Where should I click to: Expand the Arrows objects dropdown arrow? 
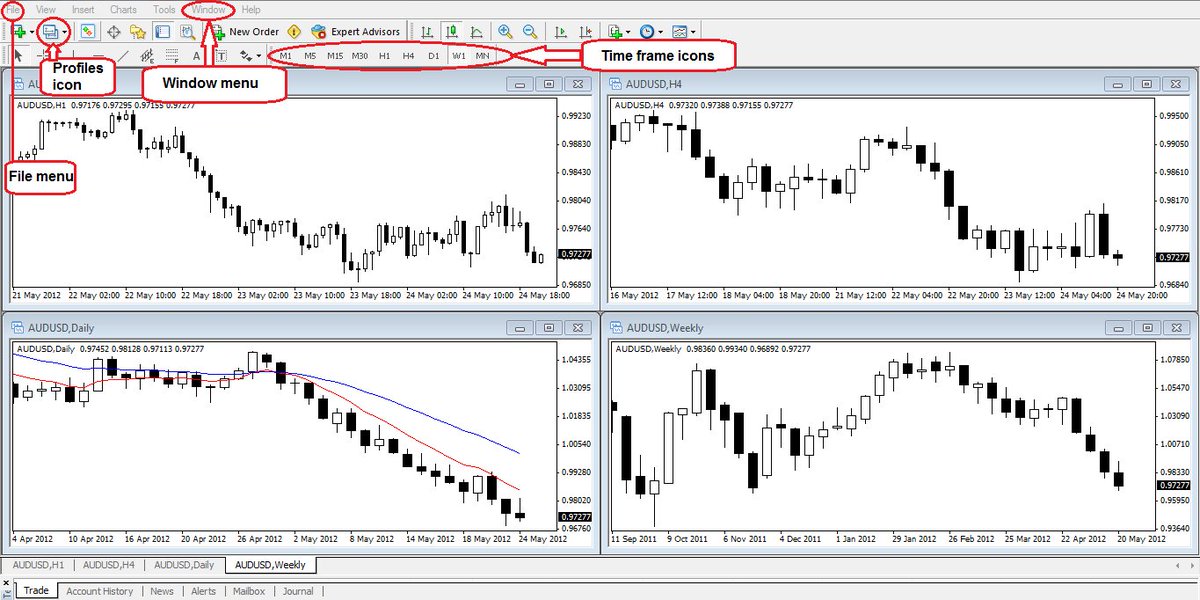pos(259,56)
